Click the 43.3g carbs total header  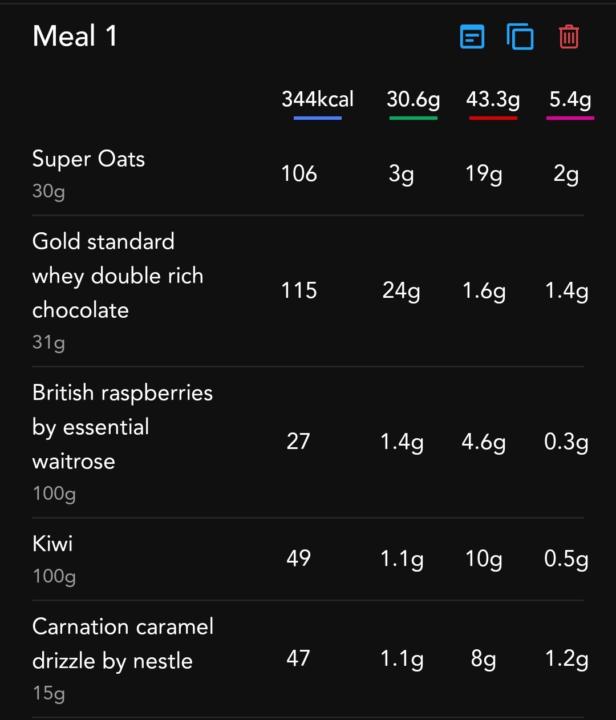tap(492, 99)
